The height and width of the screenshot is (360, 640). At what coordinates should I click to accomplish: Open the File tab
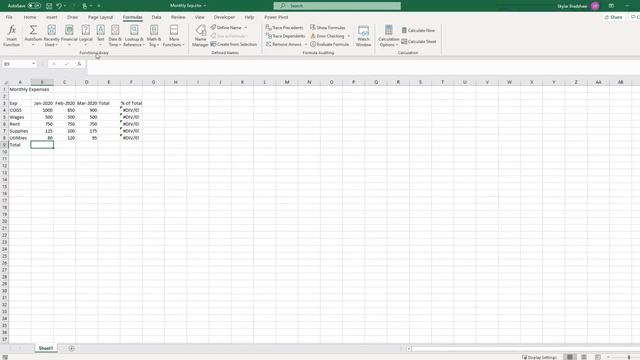pos(9,17)
